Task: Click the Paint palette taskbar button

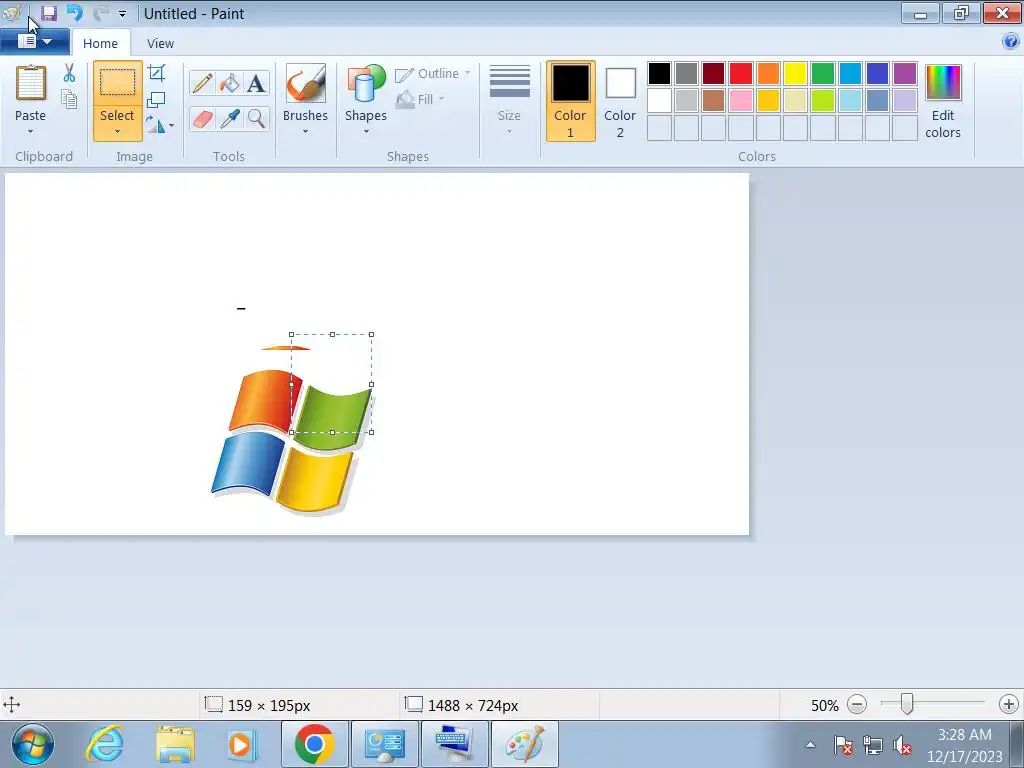Action: [524, 744]
